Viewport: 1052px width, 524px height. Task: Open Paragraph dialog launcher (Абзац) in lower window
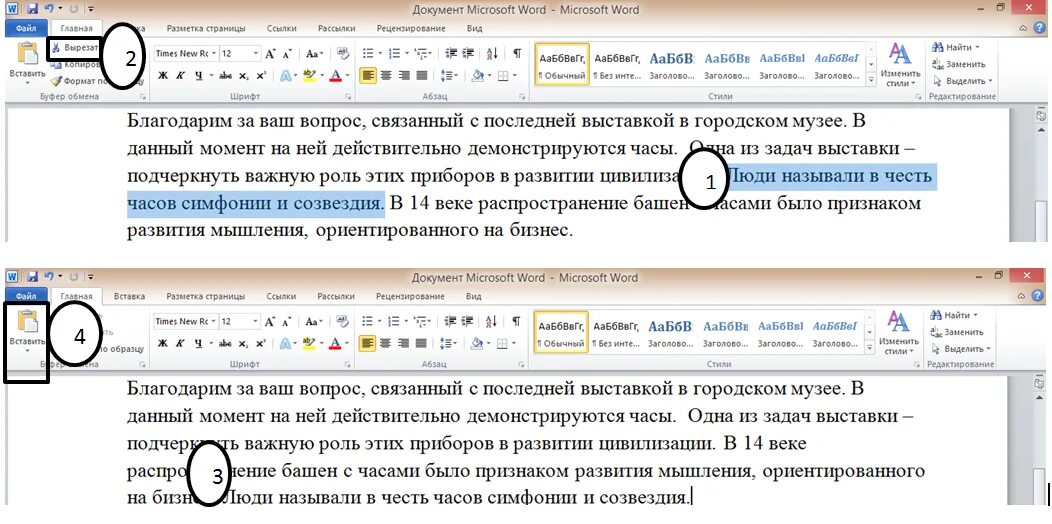pos(521,364)
